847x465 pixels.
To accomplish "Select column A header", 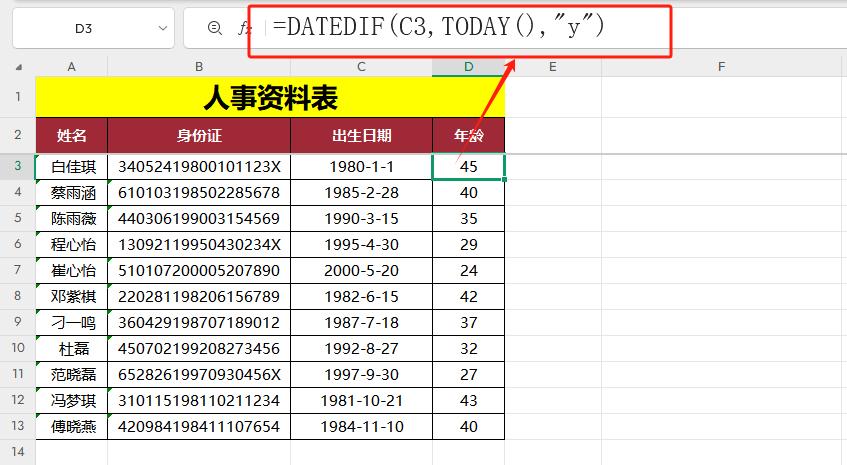I will pyautogui.click(x=71, y=67).
